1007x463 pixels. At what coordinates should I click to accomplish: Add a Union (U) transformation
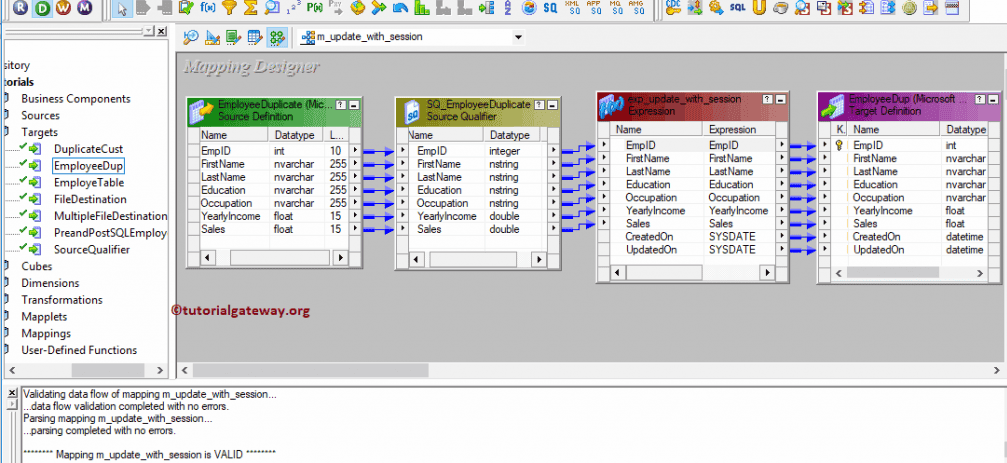click(758, 8)
